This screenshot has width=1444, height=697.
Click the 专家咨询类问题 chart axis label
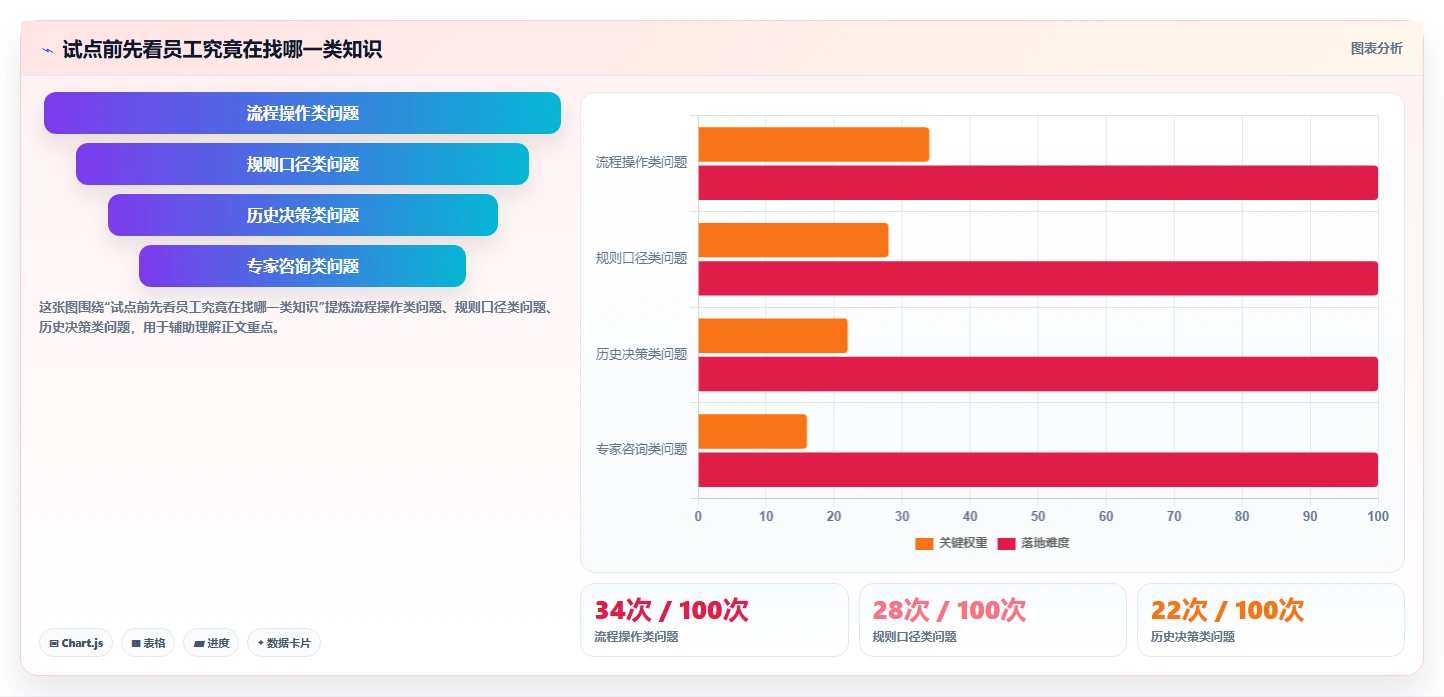641,449
